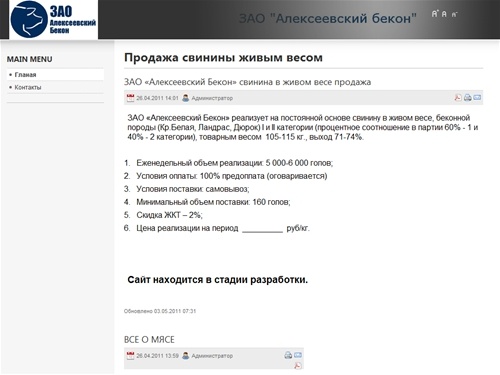This screenshot has height=375, width=500.
Task: Open Контакты menu item
Action: [x=55, y=87]
